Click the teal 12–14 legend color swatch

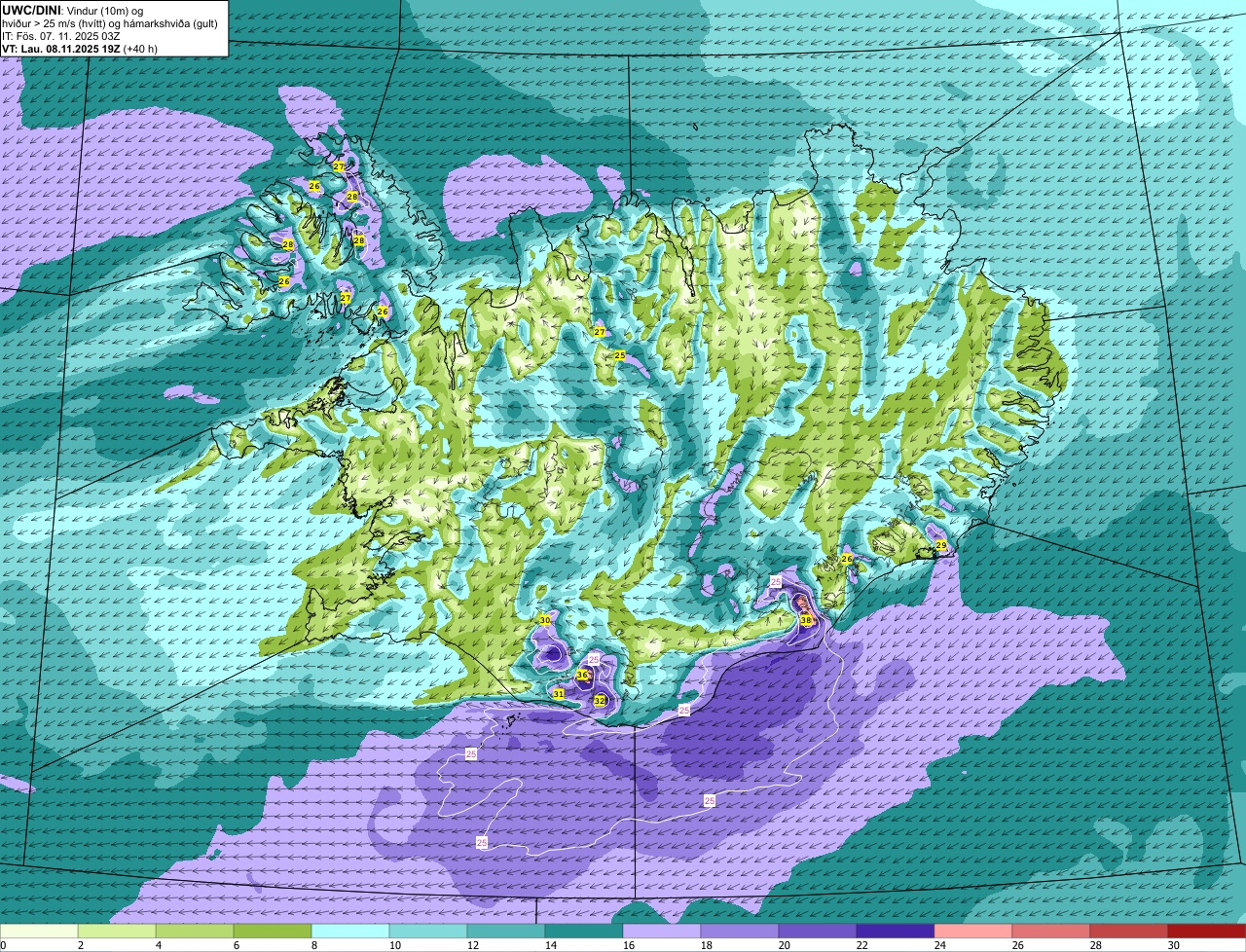(506, 931)
